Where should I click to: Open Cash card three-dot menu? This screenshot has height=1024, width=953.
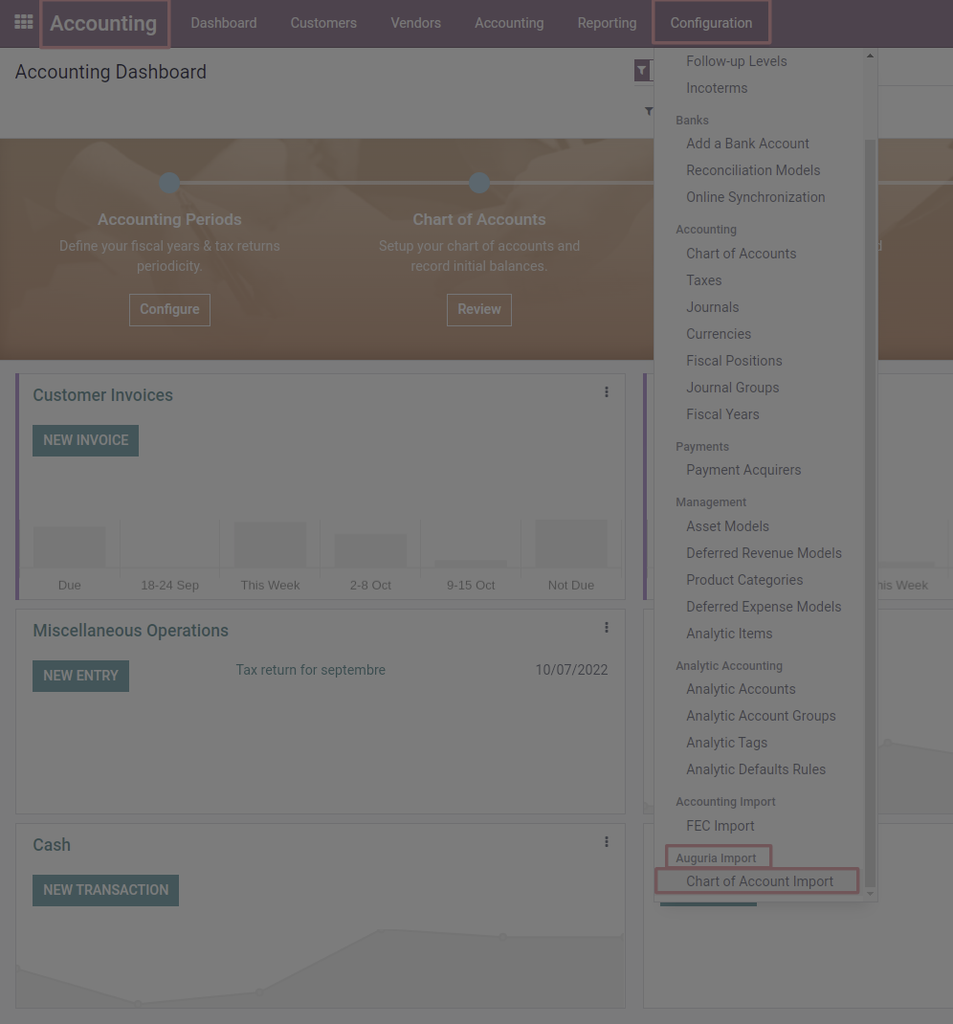point(606,842)
